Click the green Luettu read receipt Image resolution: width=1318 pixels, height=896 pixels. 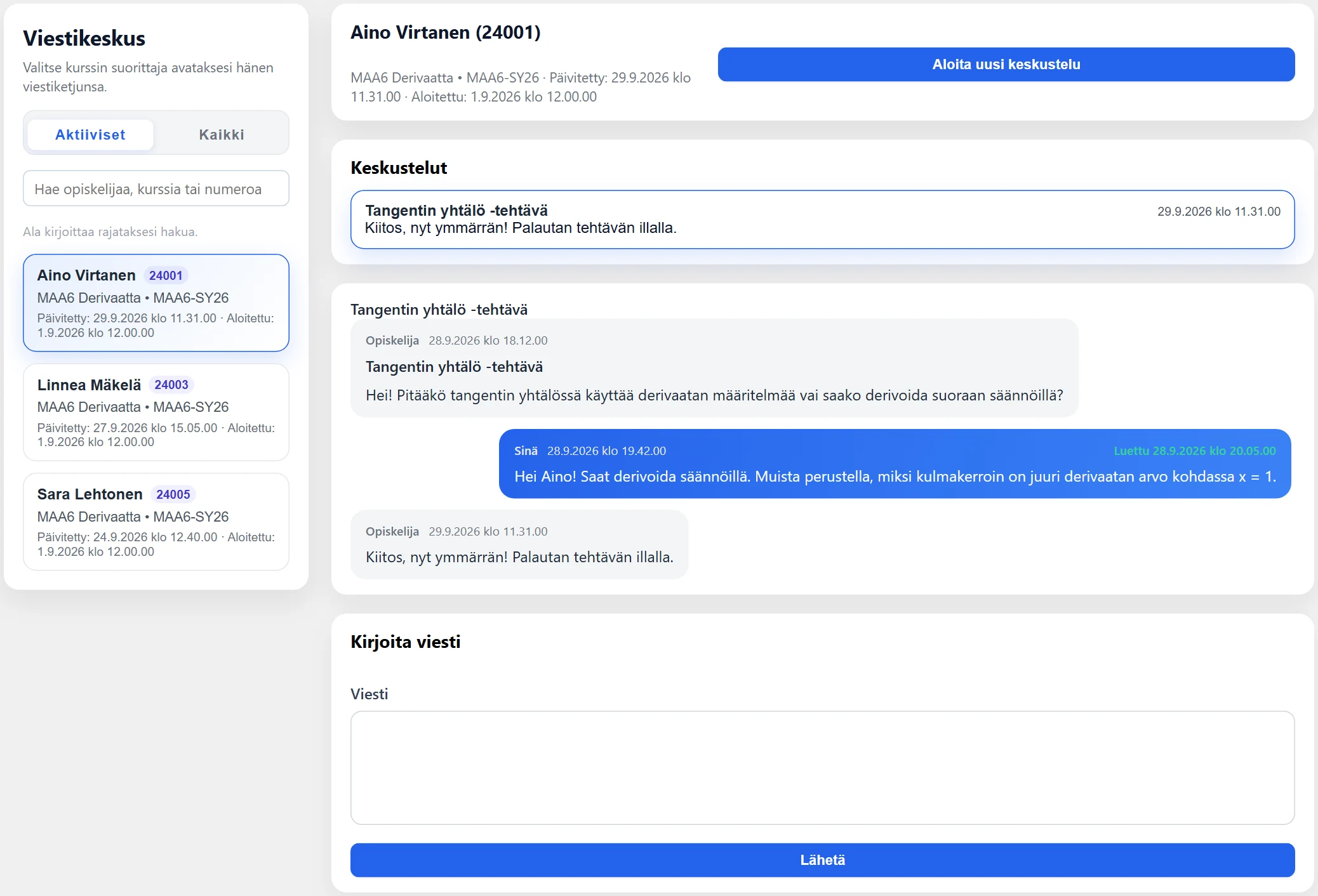click(x=1194, y=451)
